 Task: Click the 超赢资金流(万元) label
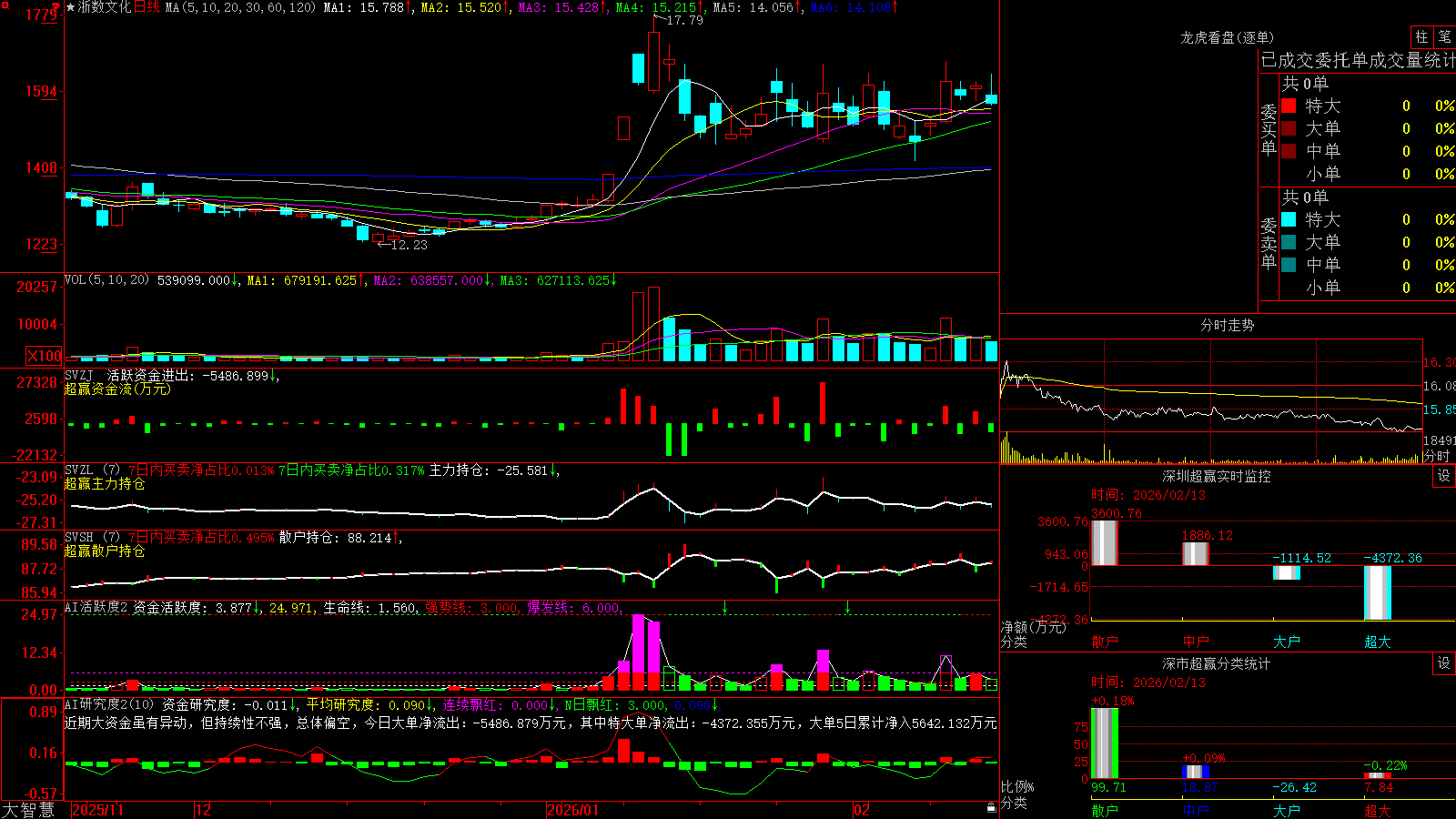coord(117,389)
